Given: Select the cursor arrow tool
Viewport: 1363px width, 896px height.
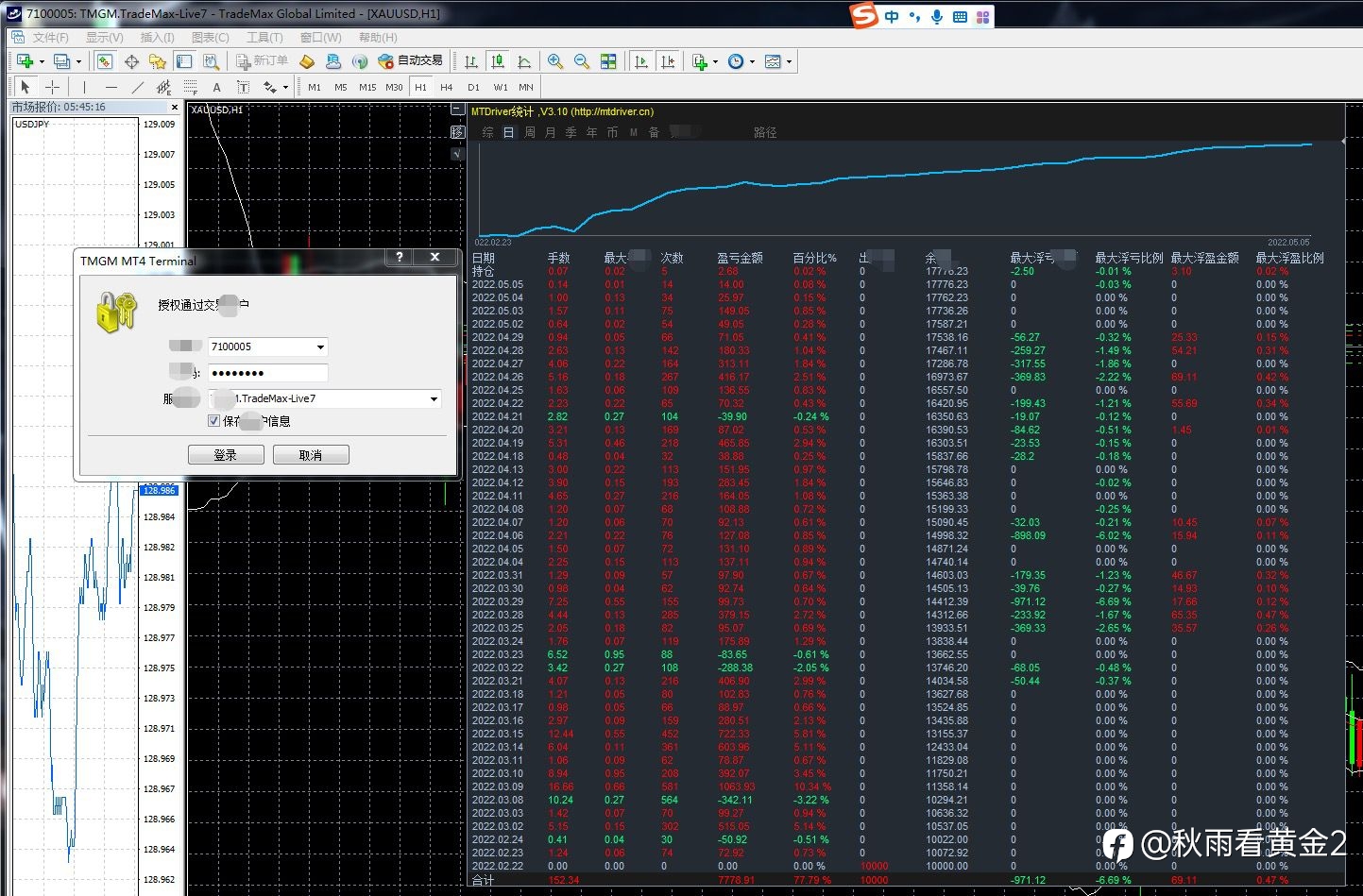Looking at the screenshot, I should pos(26,87).
